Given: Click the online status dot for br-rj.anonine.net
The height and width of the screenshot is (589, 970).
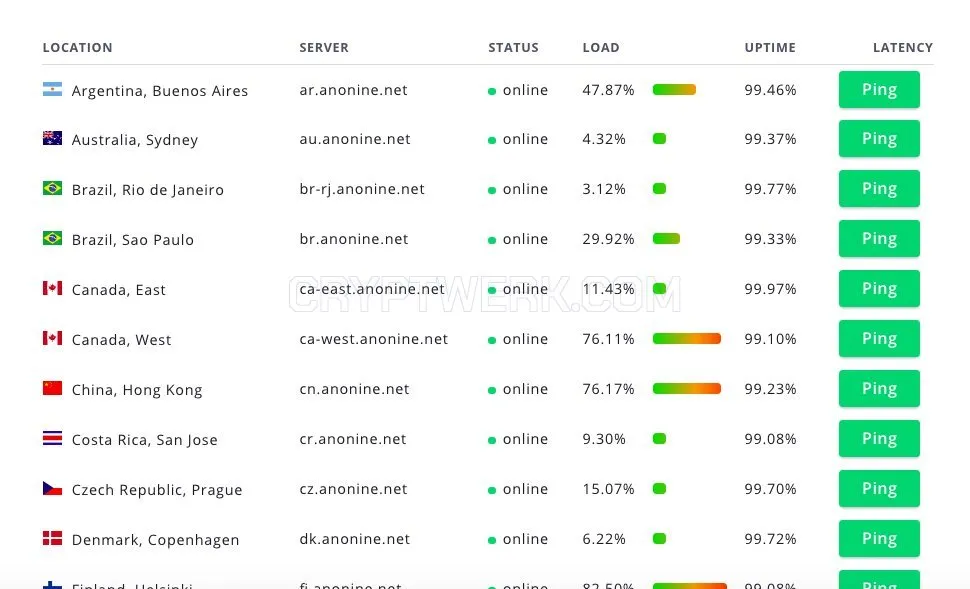Looking at the screenshot, I should 492,191.
